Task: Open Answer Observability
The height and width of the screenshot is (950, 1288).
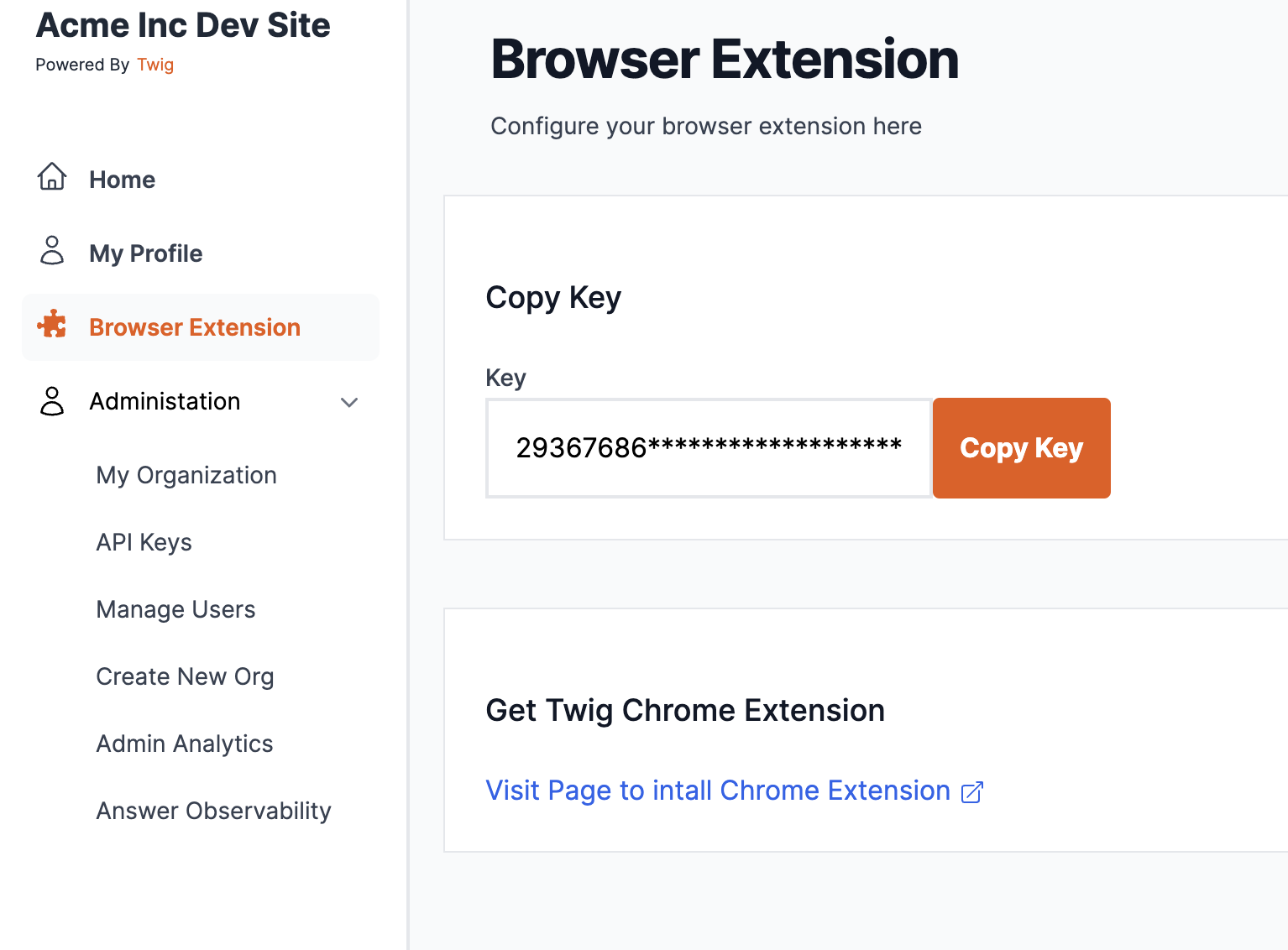Action: [213, 811]
